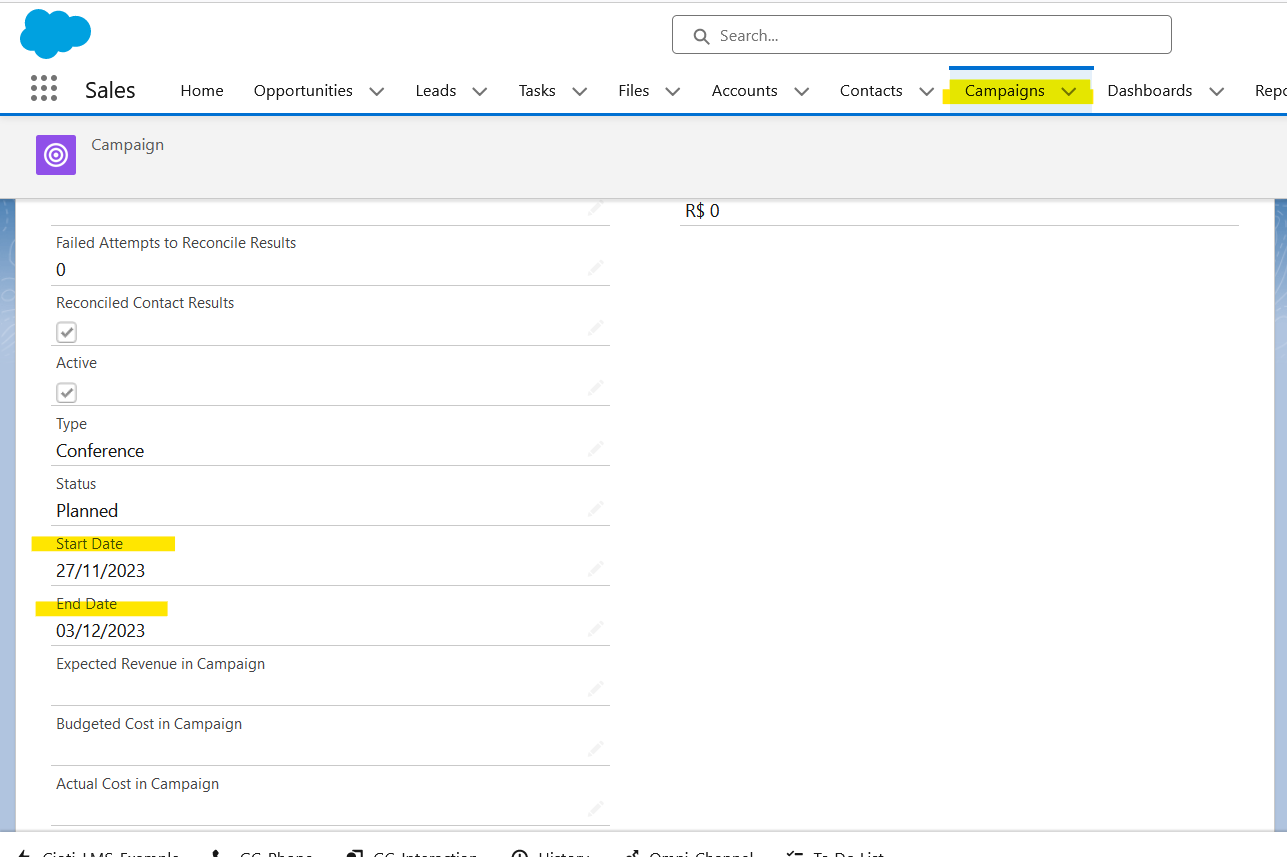Edit the Active field with its pencil icon
Viewport: 1287px width, 857px height.
coord(596,389)
